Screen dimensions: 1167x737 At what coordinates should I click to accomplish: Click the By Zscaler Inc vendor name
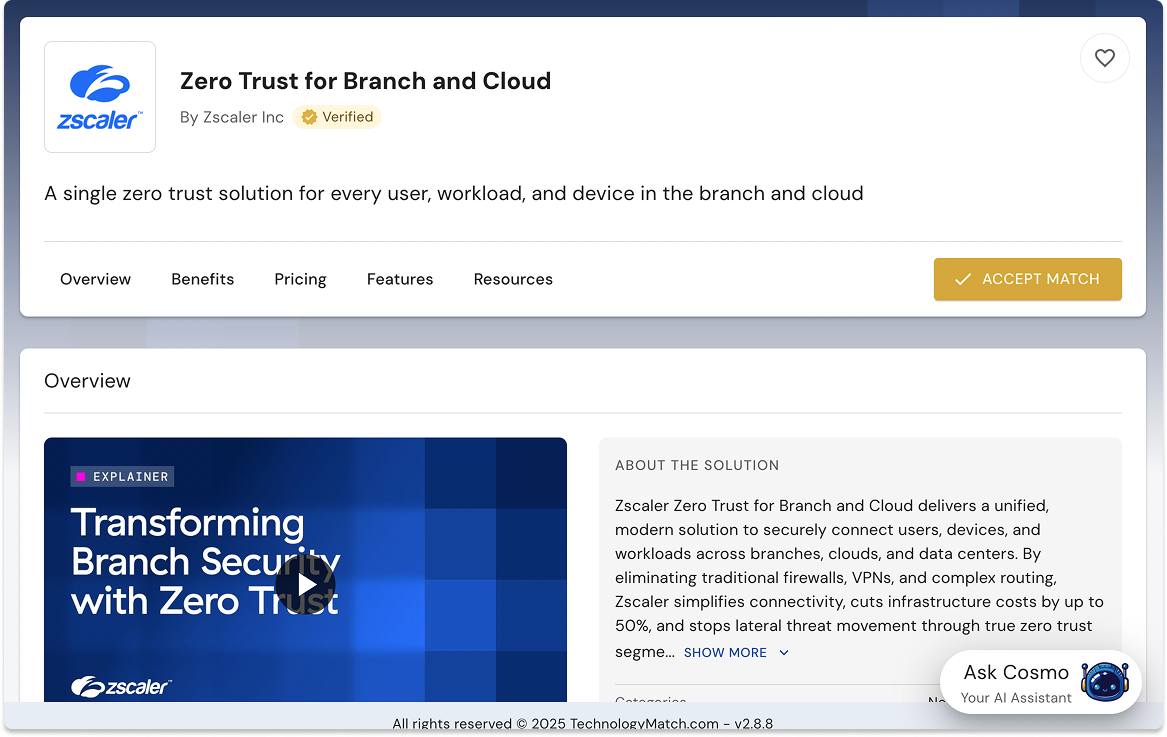[231, 118]
